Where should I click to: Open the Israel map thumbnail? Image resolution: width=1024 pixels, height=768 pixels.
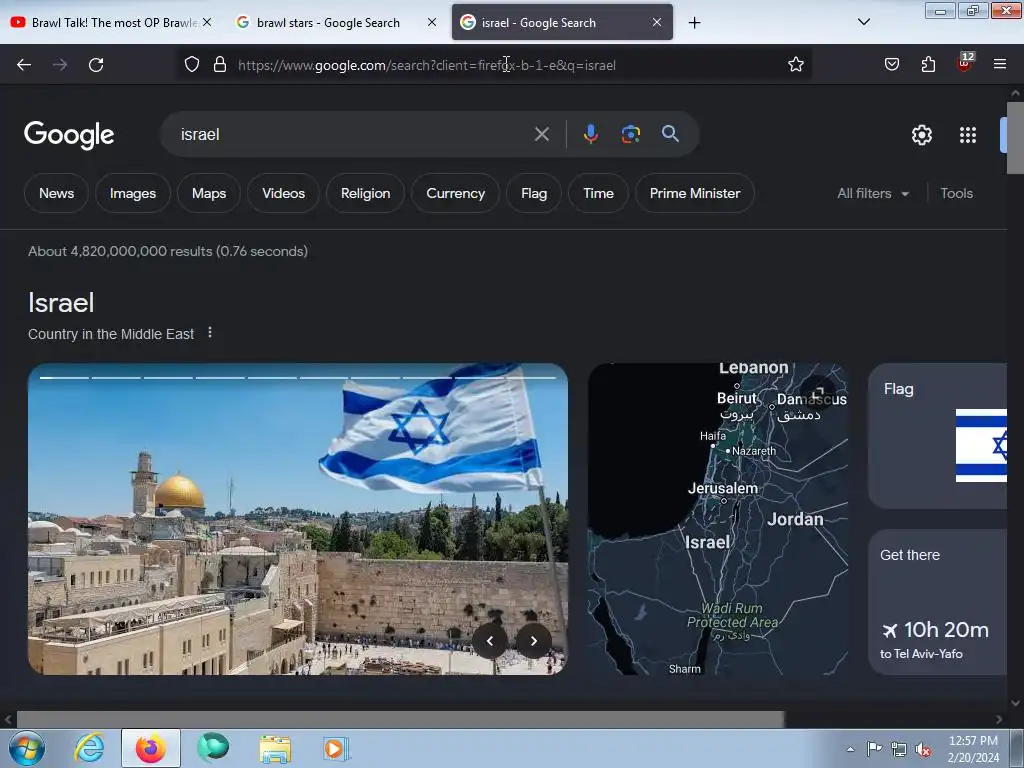click(718, 519)
